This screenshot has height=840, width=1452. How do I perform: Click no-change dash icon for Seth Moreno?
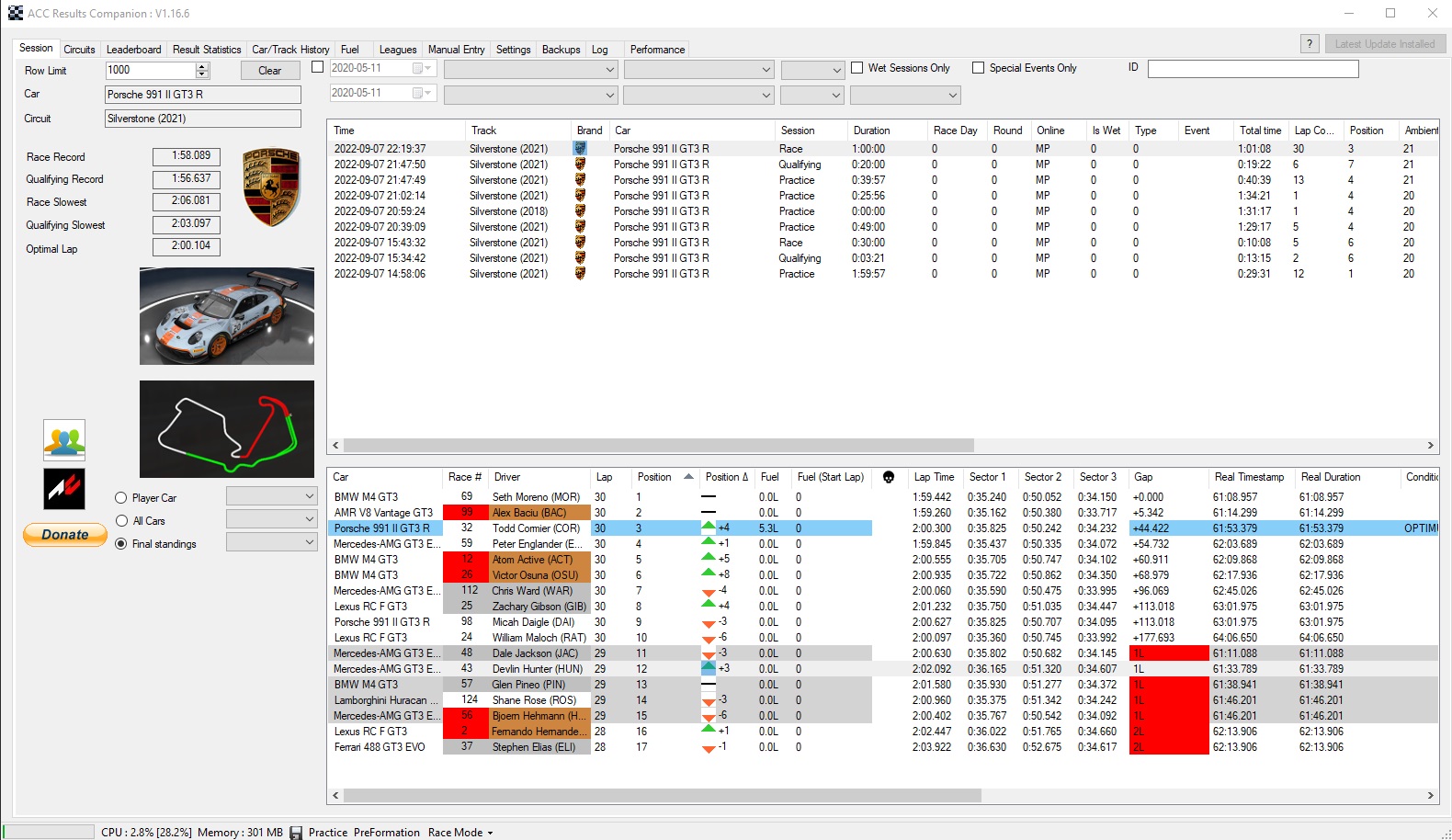(x=709, y=496)
